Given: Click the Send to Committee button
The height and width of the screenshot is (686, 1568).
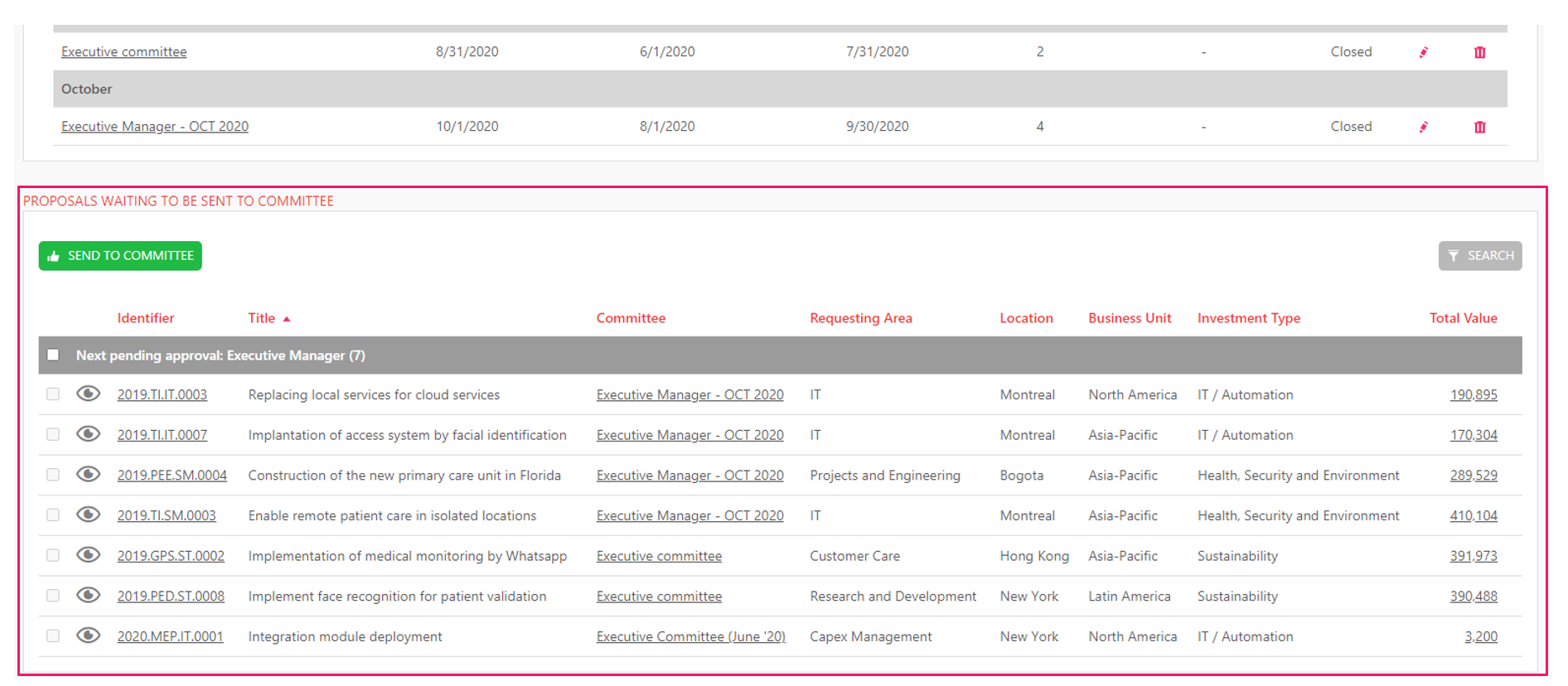Looking at the screenshot, I should tap(120, 256).
